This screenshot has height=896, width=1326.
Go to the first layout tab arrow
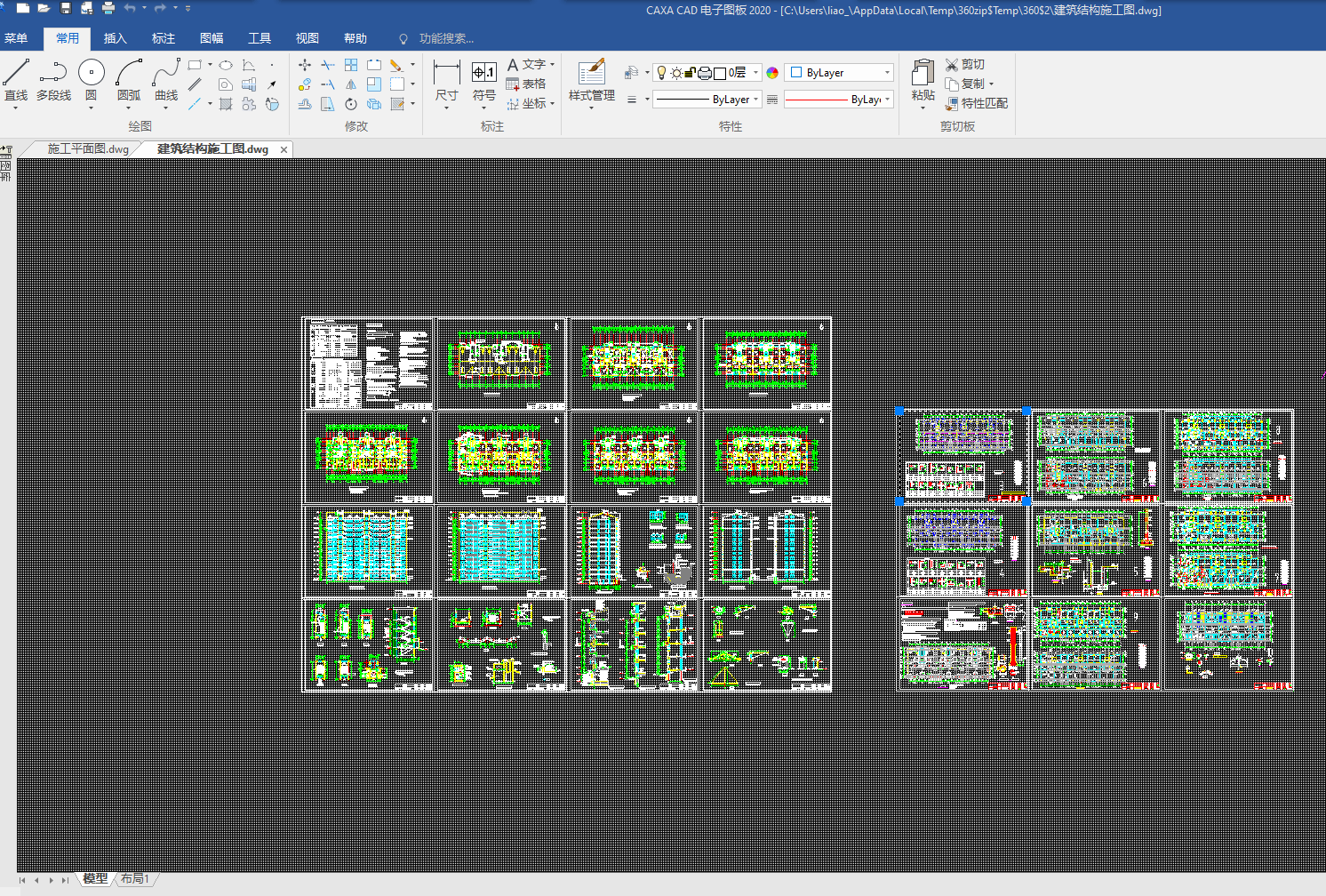pyautogui.click(x=22, y=880)
